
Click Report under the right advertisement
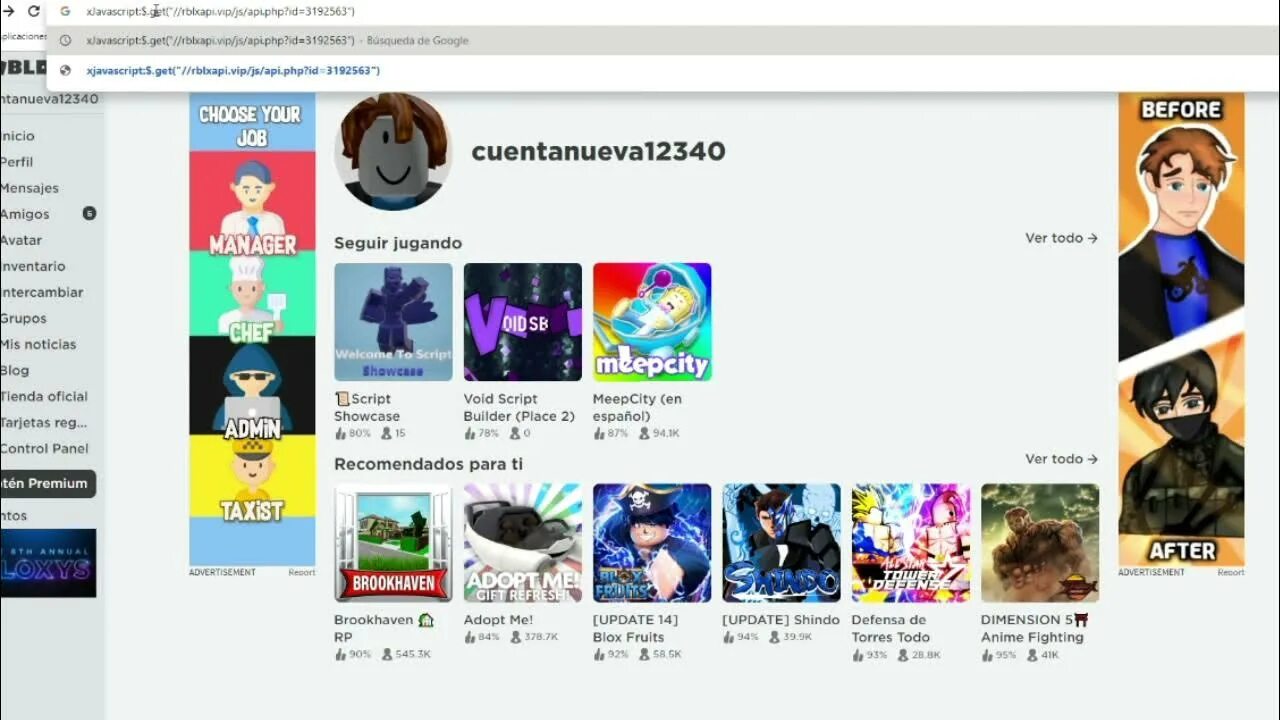coord(1231,573)
